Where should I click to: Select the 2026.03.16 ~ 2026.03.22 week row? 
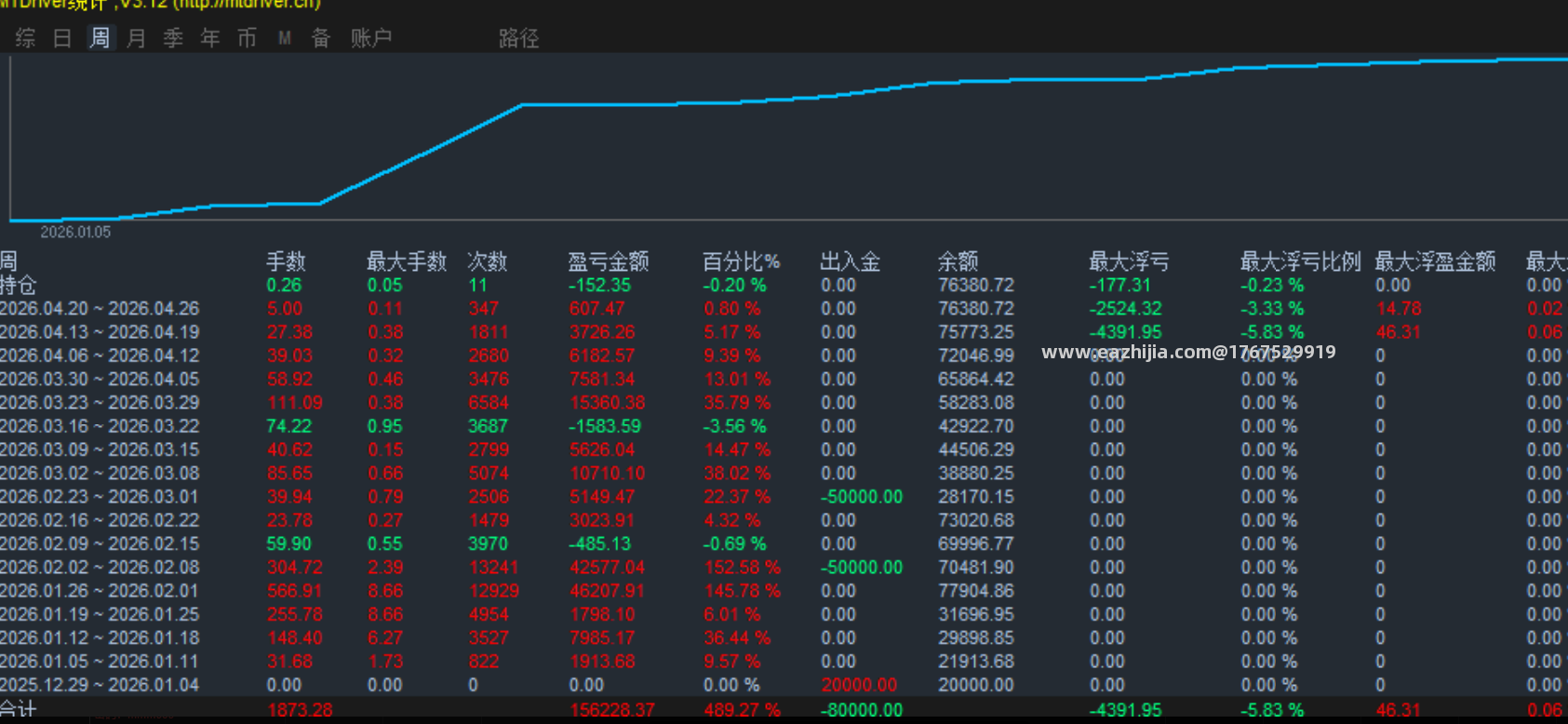(784, 426)
